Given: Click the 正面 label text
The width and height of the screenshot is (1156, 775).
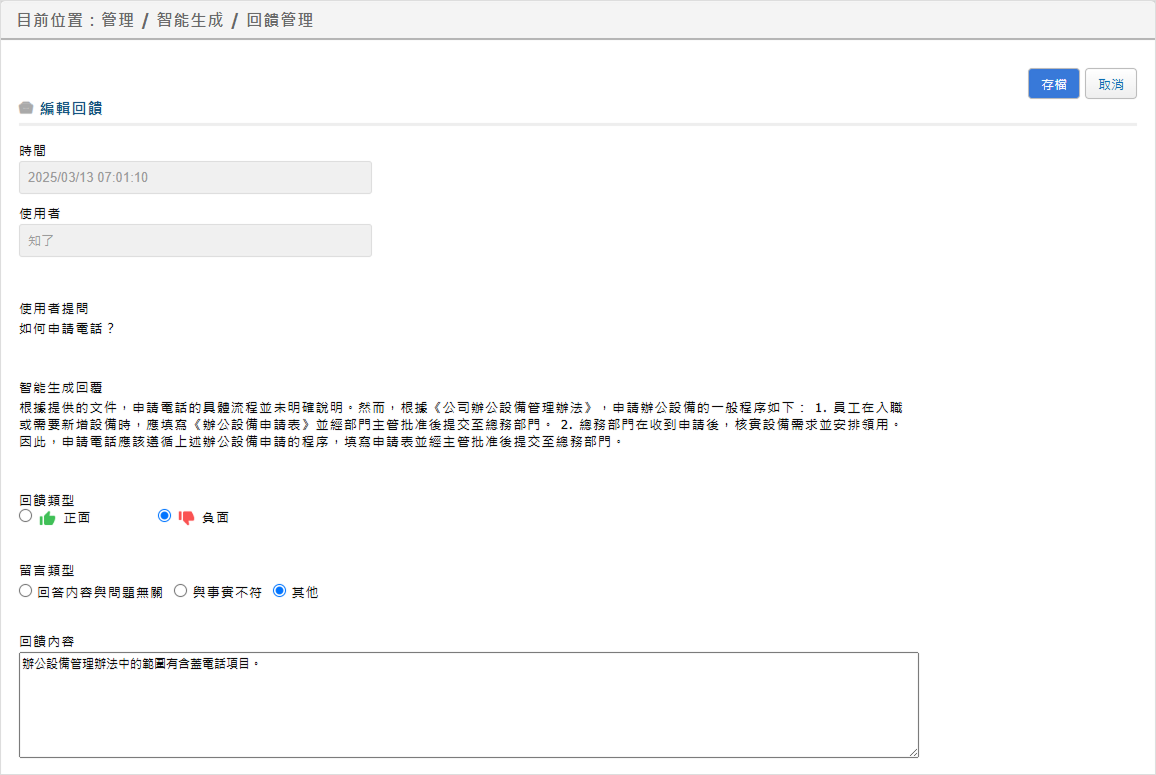Looking at the screenshot, I should (x=77, y=518).
